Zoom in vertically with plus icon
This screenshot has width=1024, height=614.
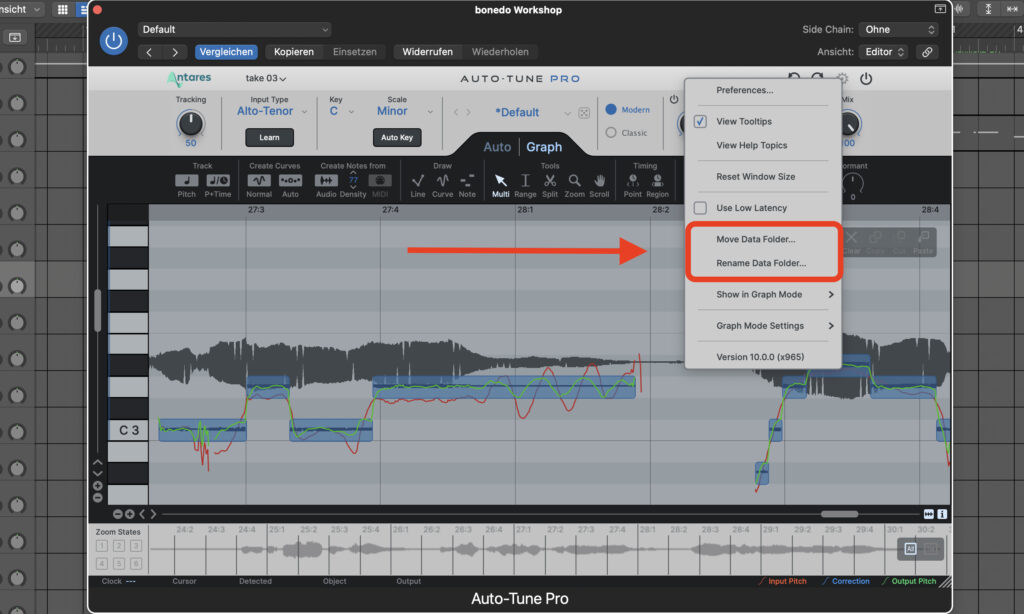click(98, 486)
